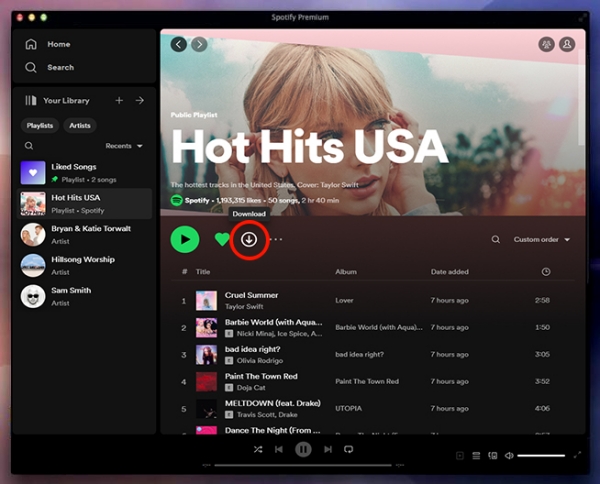The image size is (600, 484).
Task: Collapse Your Library icon
Action: [31, 100]
